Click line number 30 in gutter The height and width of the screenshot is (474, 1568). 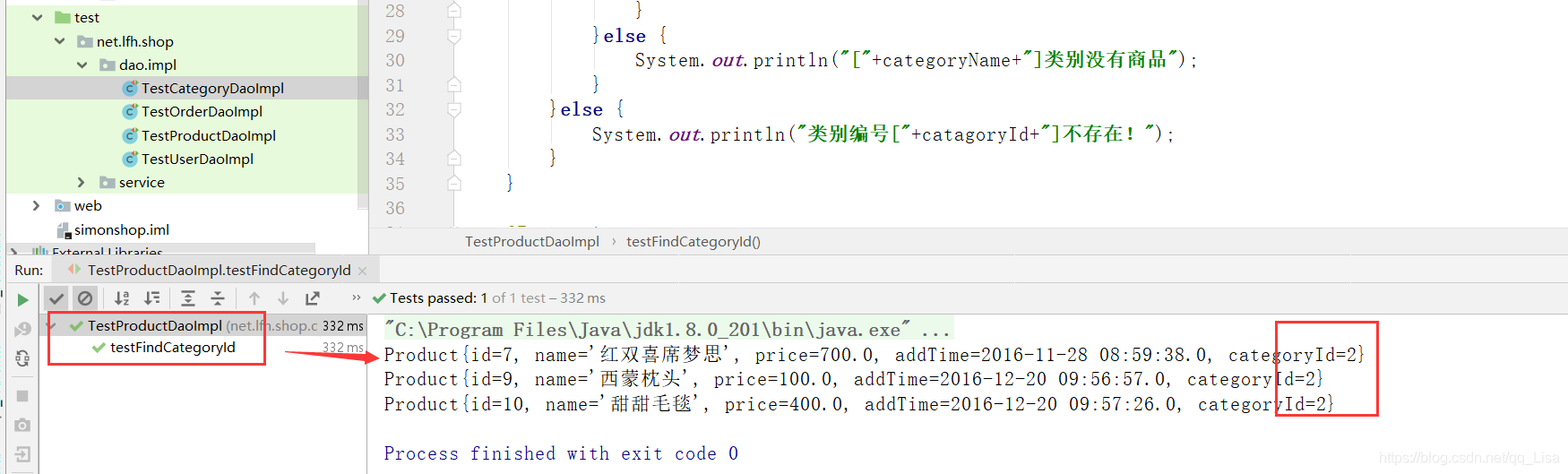(395, 60)
